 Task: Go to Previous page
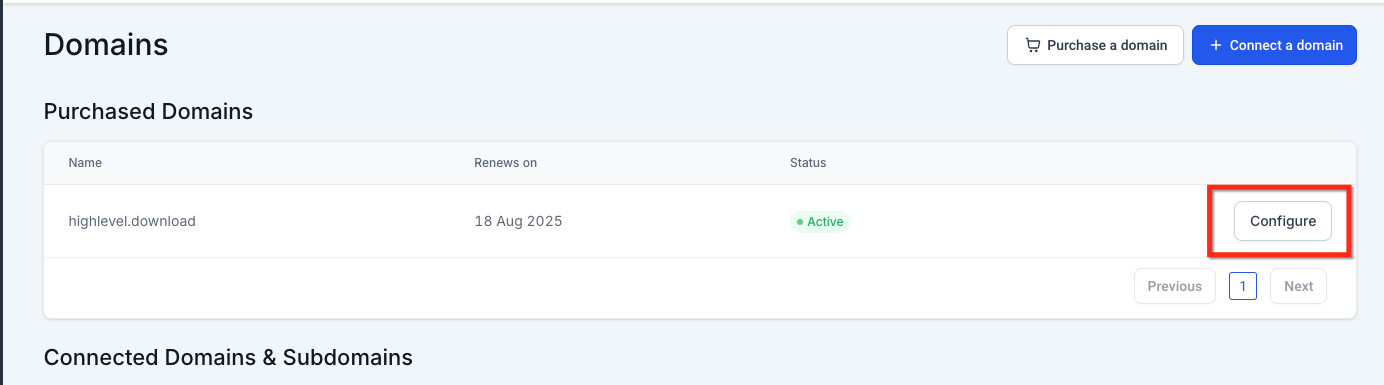1175,286
